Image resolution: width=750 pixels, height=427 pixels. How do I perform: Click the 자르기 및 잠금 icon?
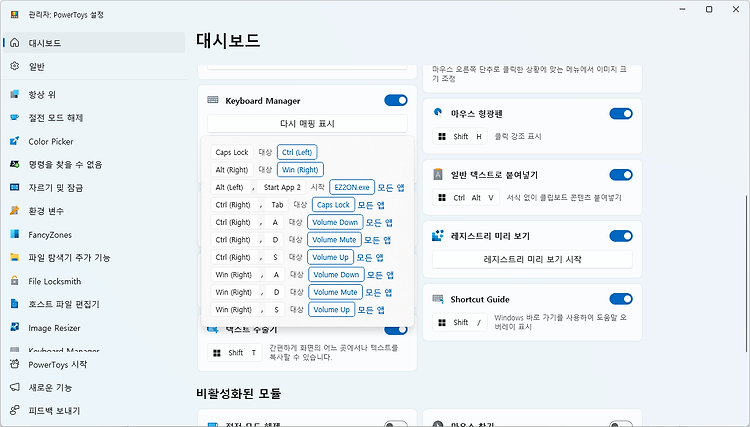(x=15, y=187)
